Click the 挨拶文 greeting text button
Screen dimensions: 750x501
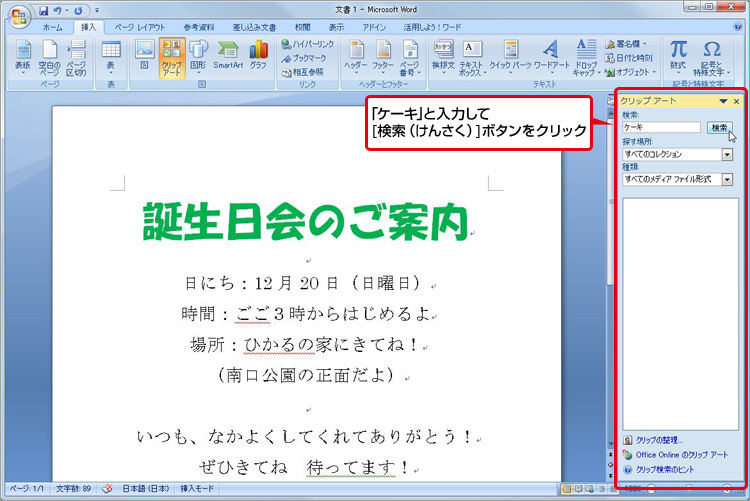pyautogui.click(x=443, y=58)
